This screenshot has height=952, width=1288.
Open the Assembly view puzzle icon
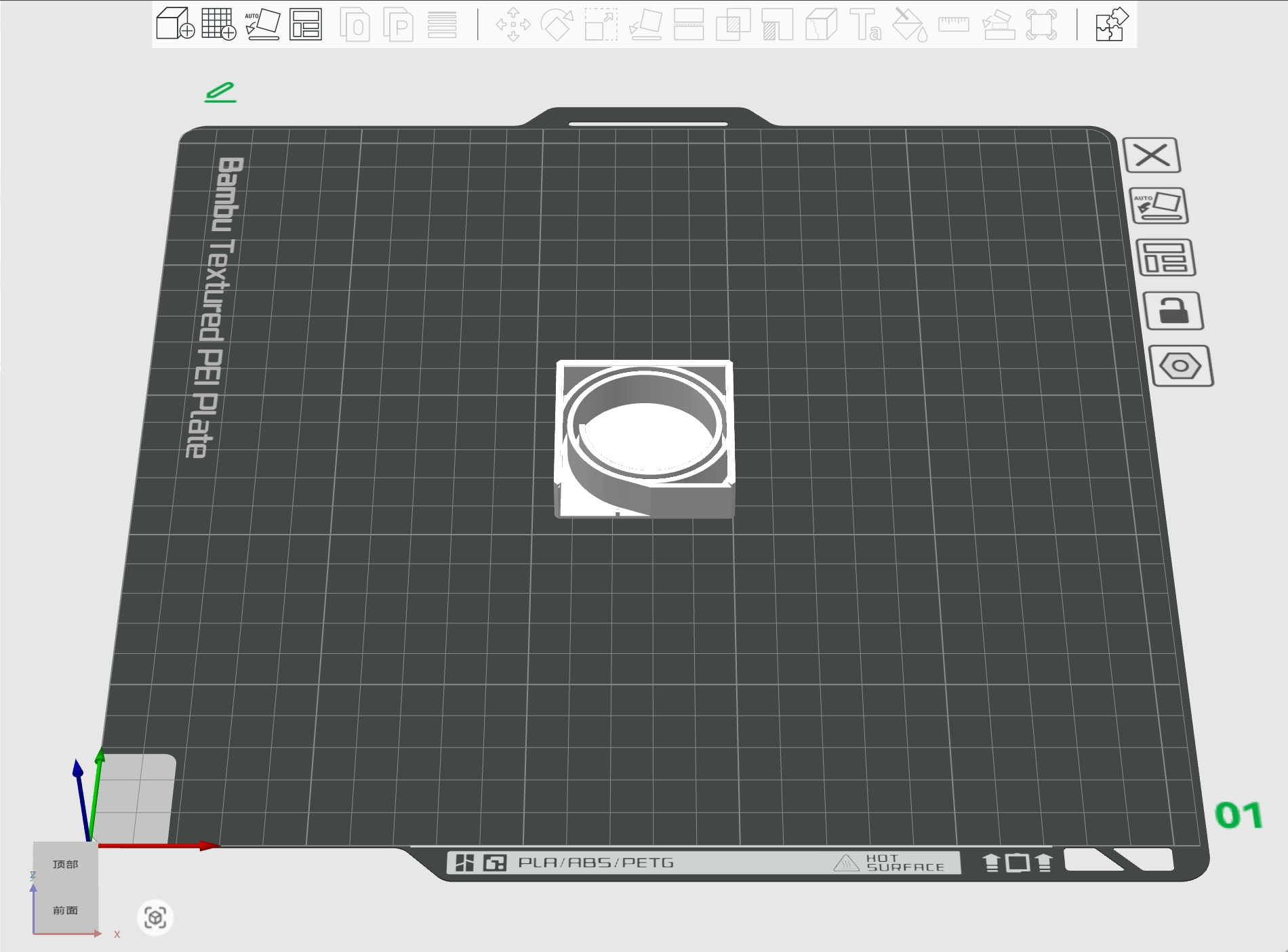point(1112,25)
